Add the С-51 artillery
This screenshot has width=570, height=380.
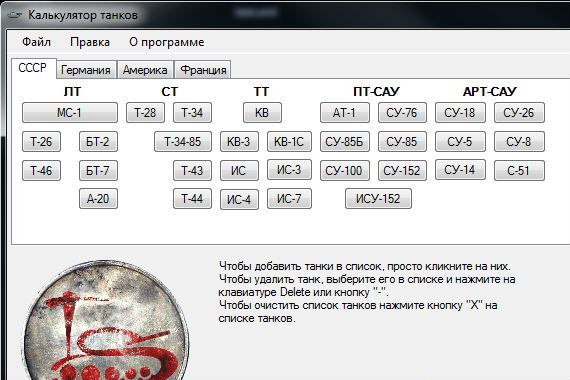click(519, 171)
